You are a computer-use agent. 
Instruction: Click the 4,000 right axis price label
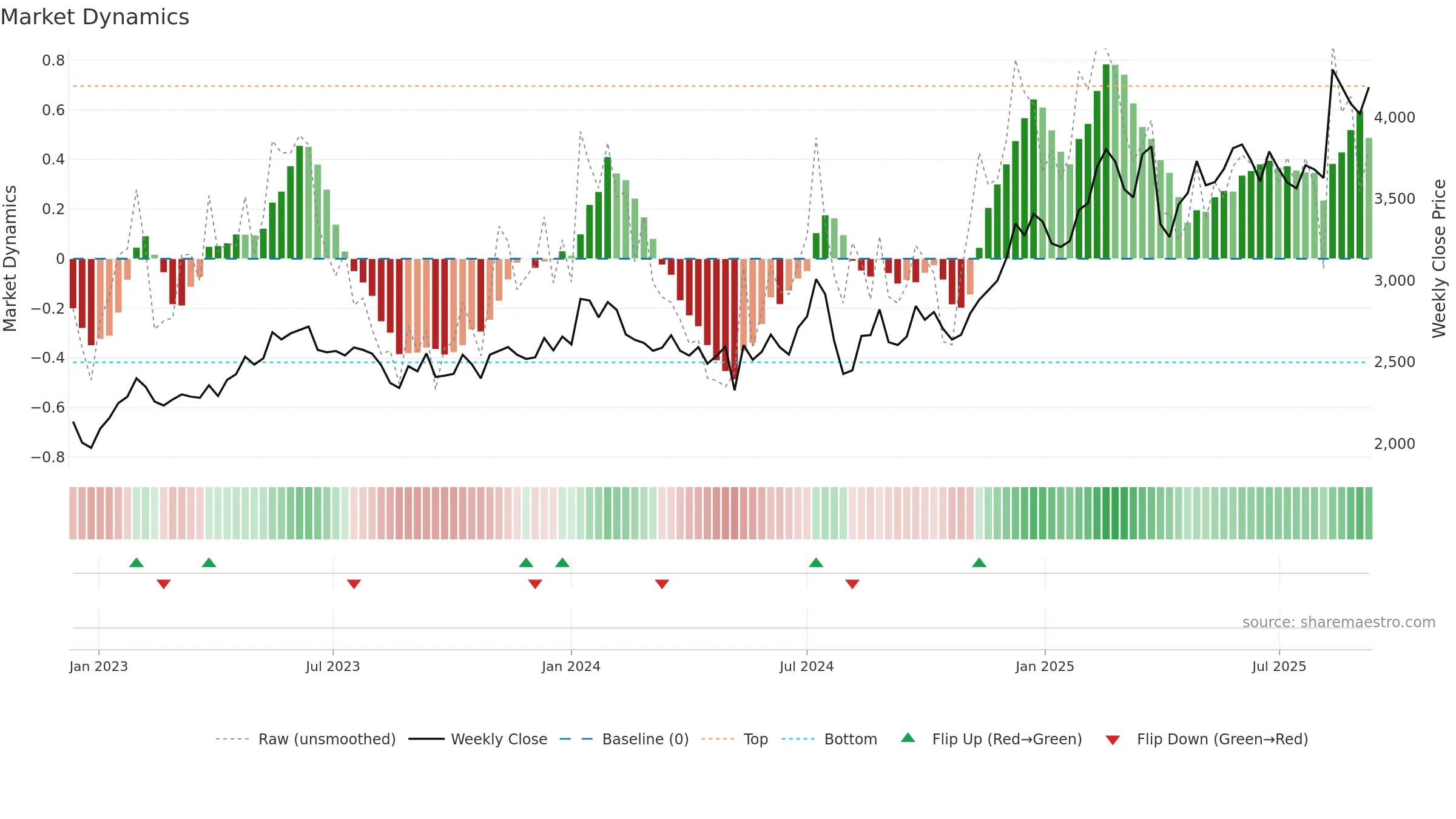pyautogui.click(x=1395, y=118)
